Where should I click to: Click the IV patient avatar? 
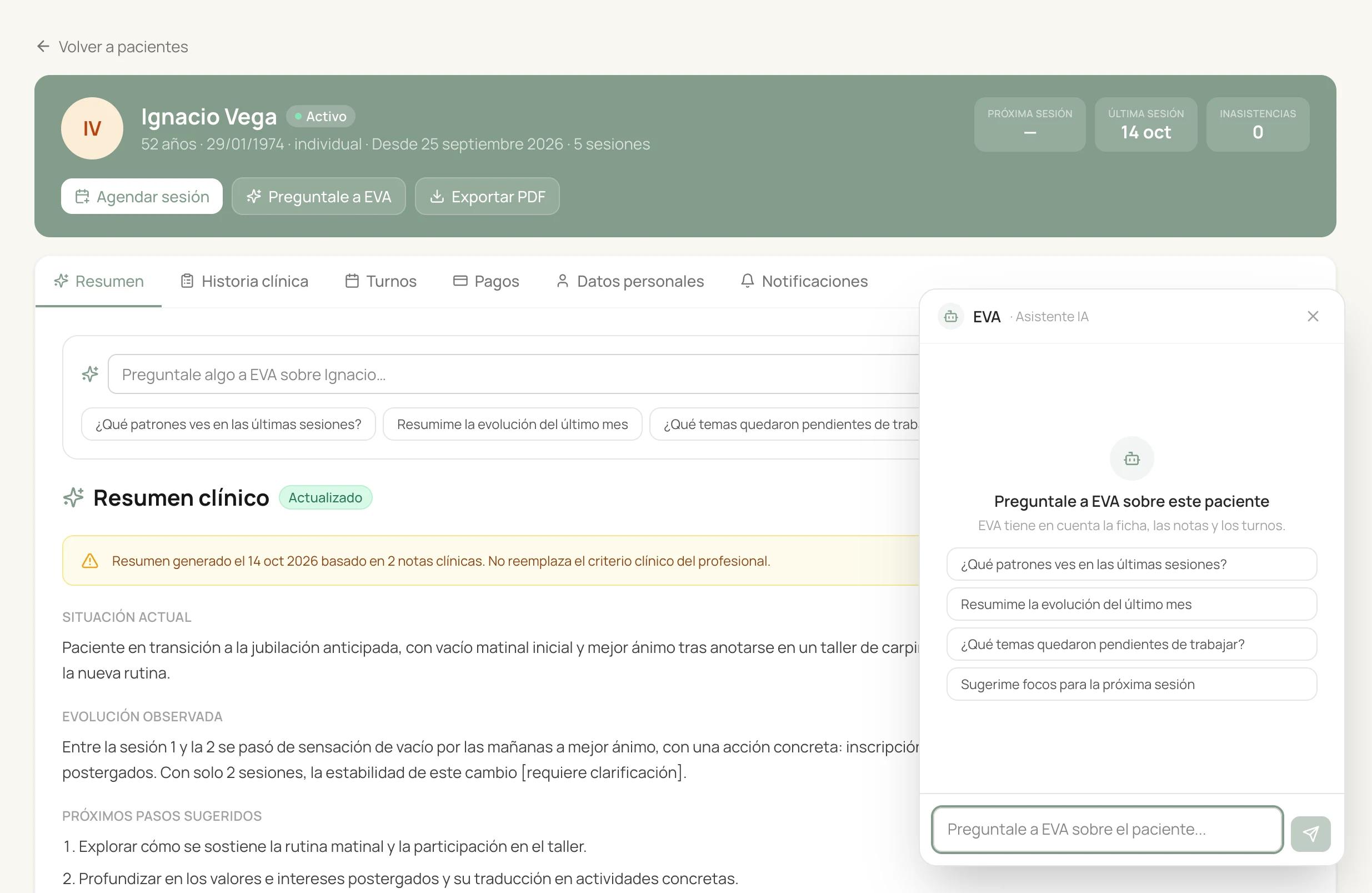(92, 128)
